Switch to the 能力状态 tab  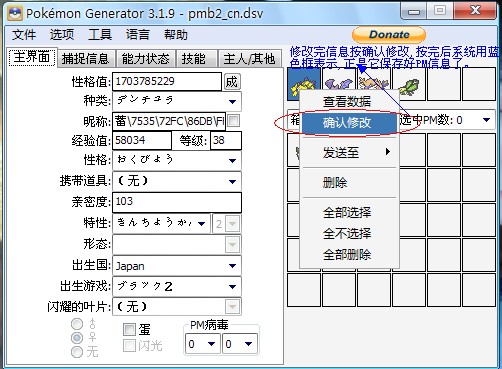pyautogui.click(x=145, y=59)
